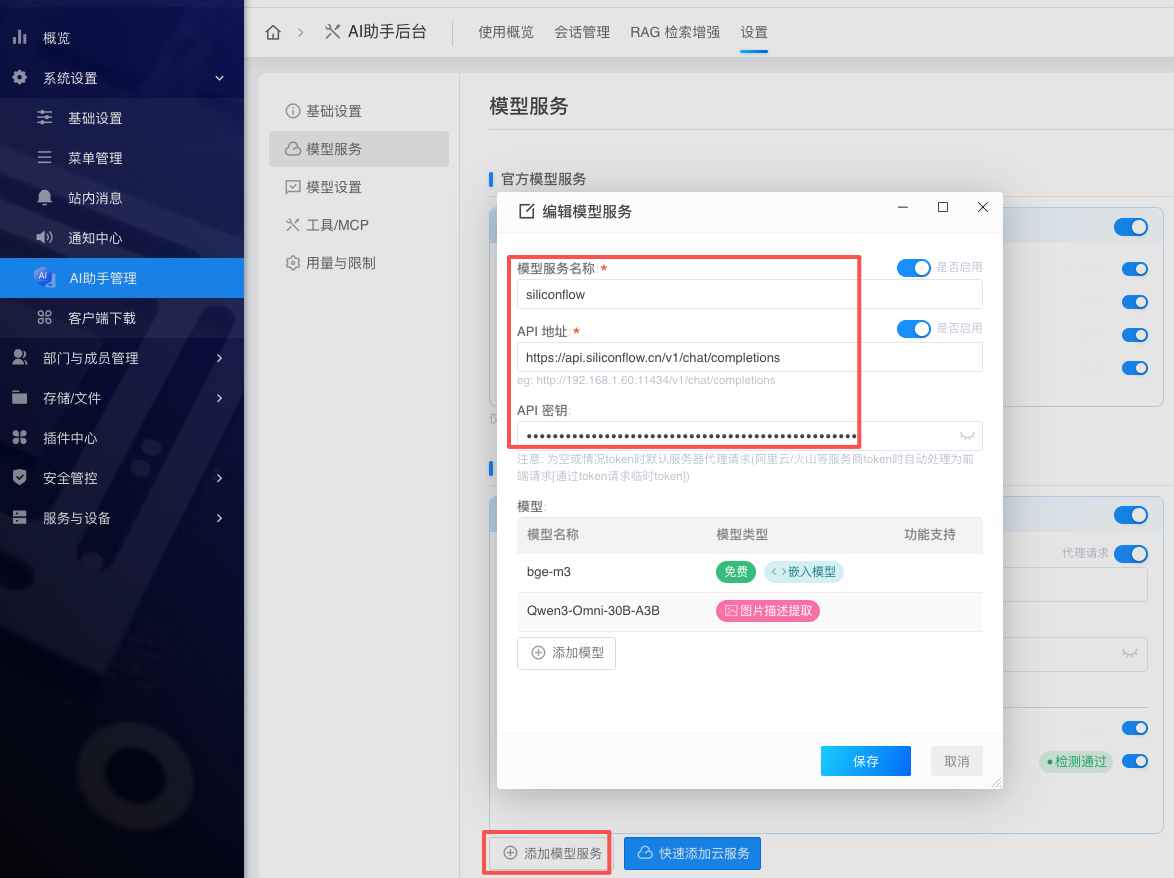The image size is (1174, 878).
Task: Click the 快速添加云服务 button
Action: pyautogui.click(x=692, y=853)
